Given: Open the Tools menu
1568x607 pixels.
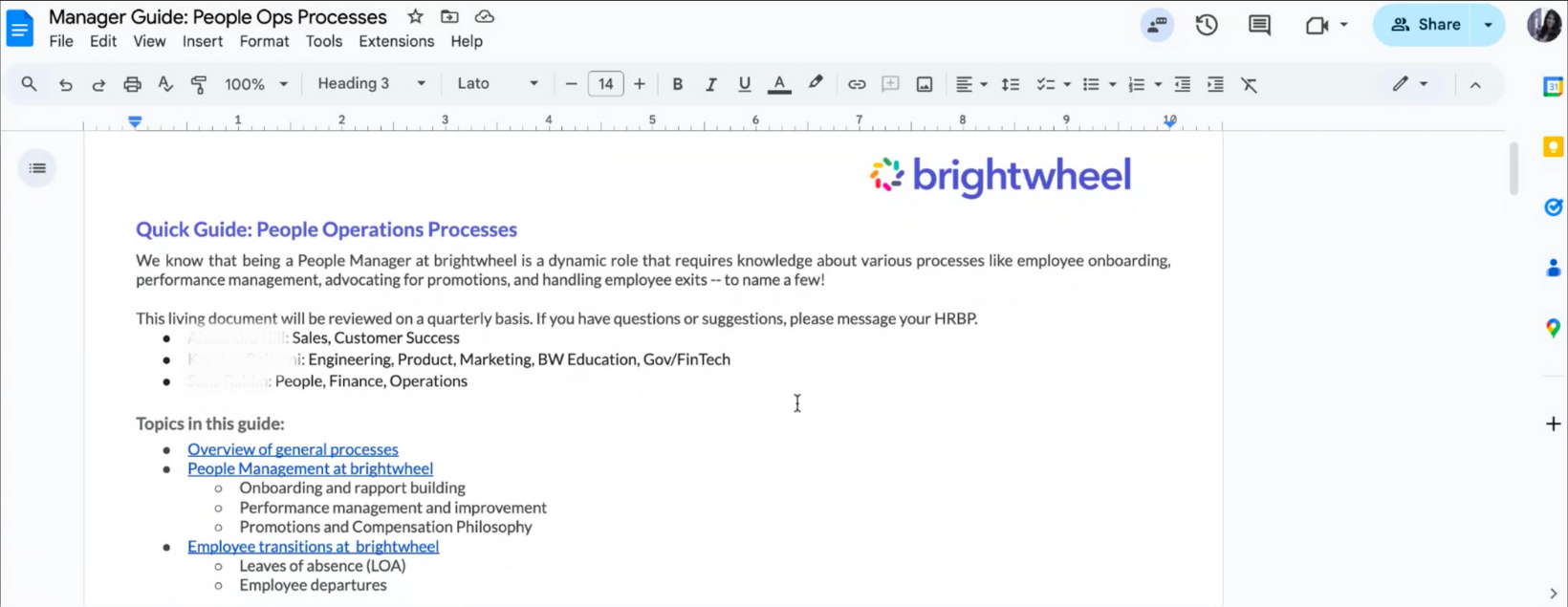Looking at the screenshot, I should (324, 41).
